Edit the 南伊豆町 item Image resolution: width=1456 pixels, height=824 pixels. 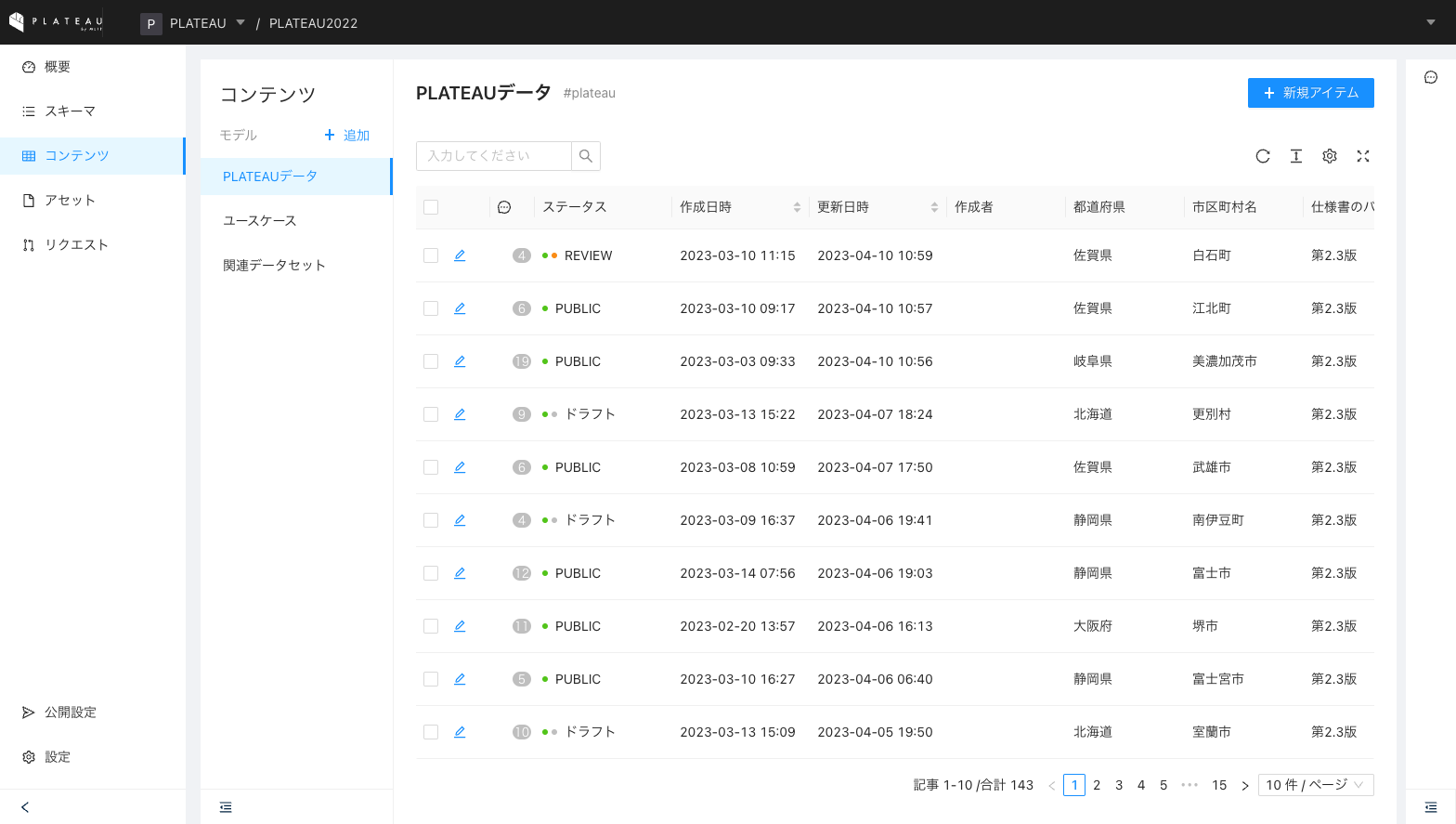tap(460, 520)
